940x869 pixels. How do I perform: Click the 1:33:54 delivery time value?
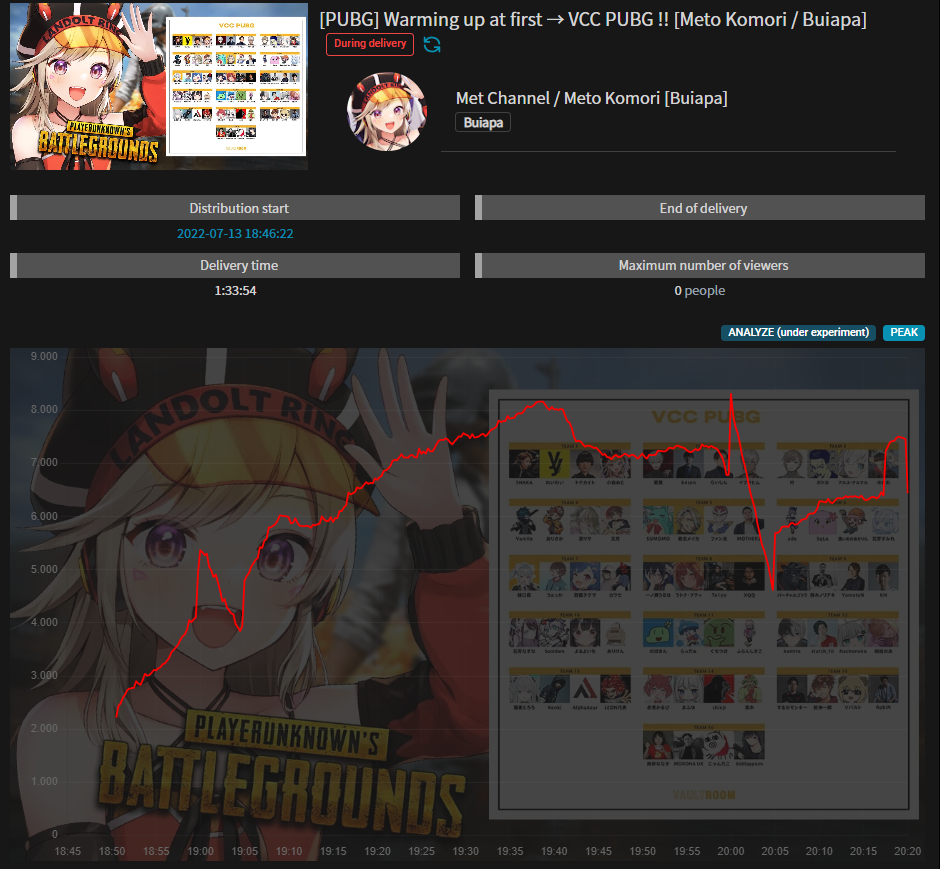tap(235, 291)
